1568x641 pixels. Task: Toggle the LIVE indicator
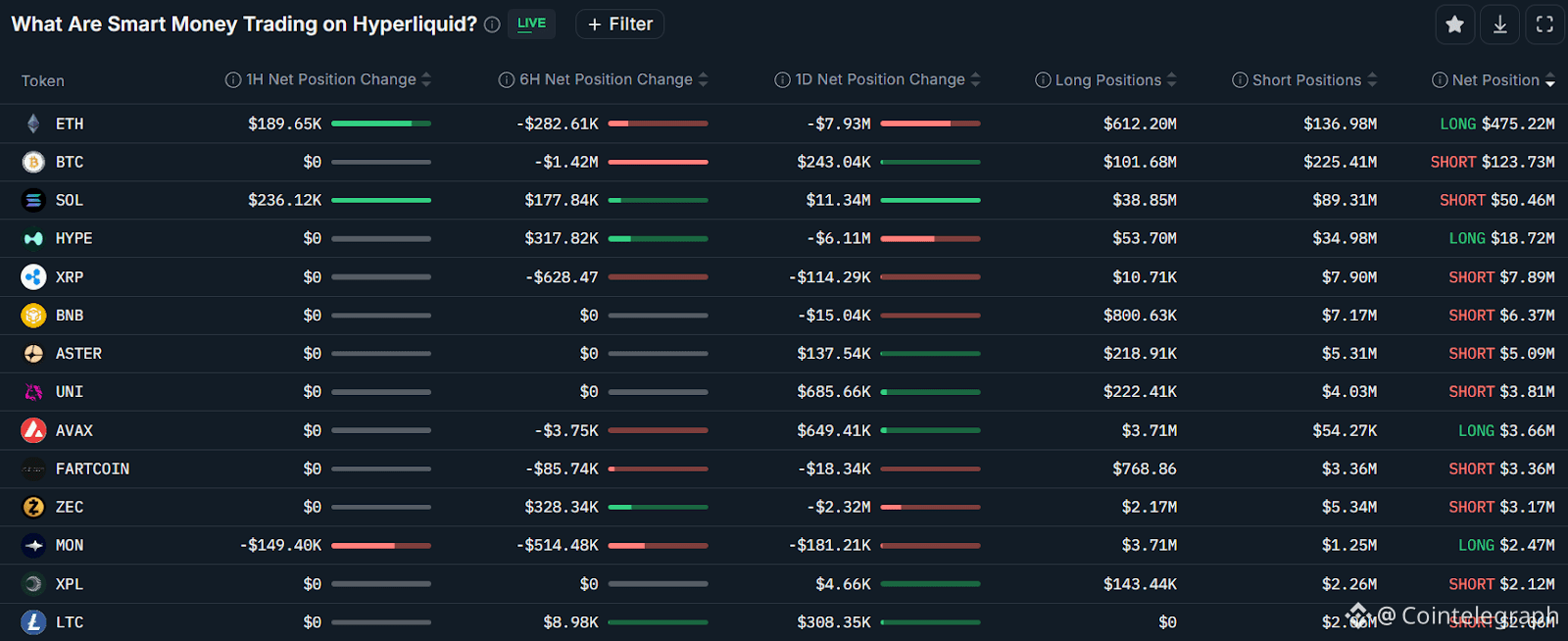click(531, 24)
